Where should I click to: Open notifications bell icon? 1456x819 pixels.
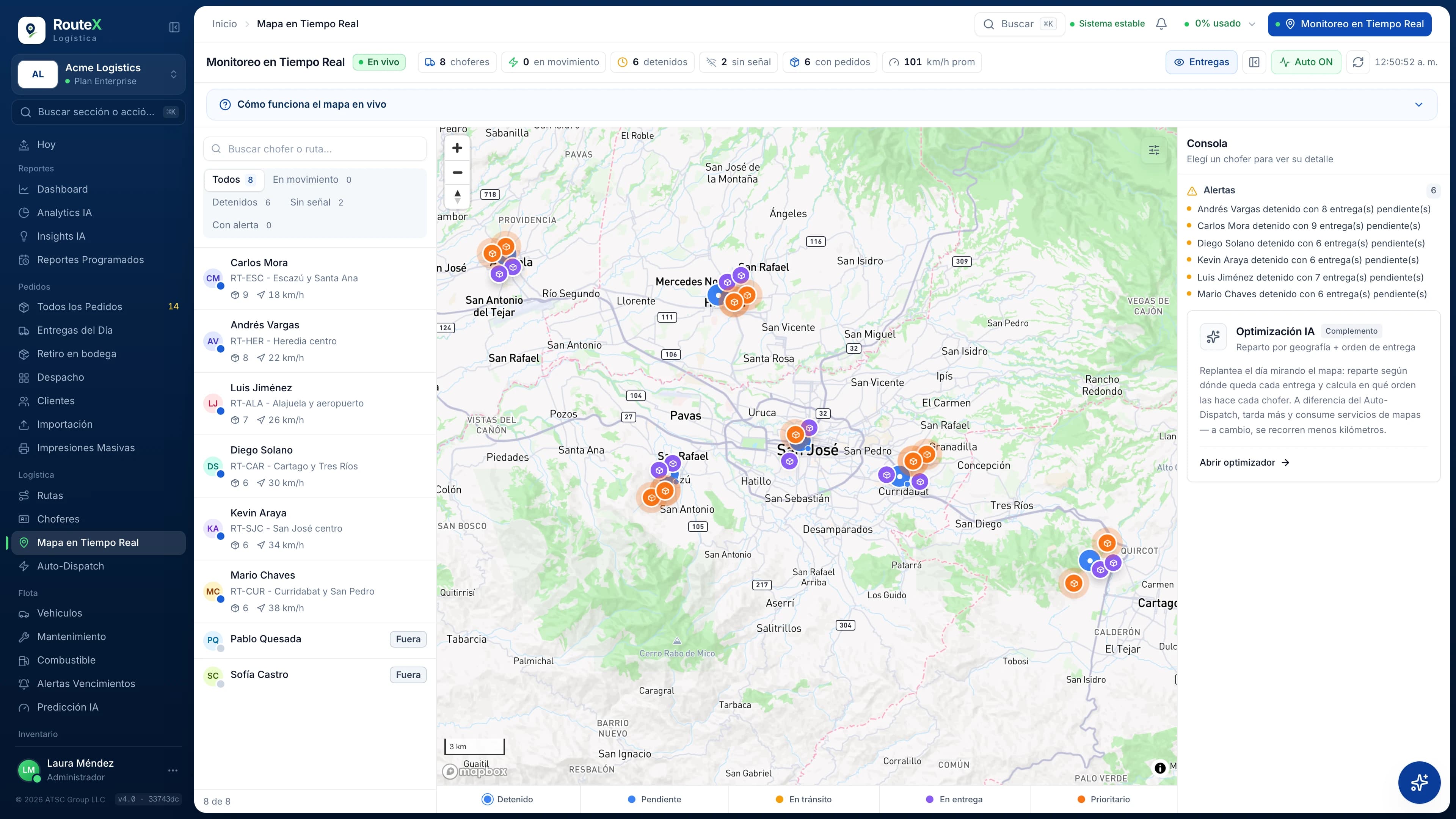[x=1161, y=24]
